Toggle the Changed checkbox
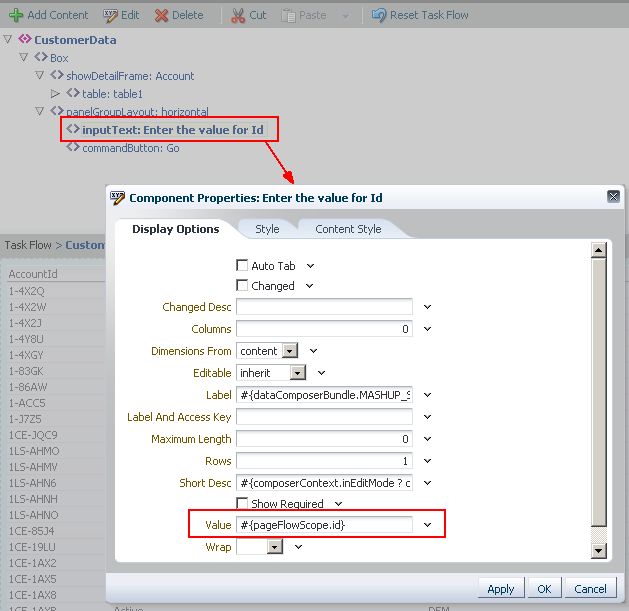Viewport: 629px width, 611px height. click(242, 285)
